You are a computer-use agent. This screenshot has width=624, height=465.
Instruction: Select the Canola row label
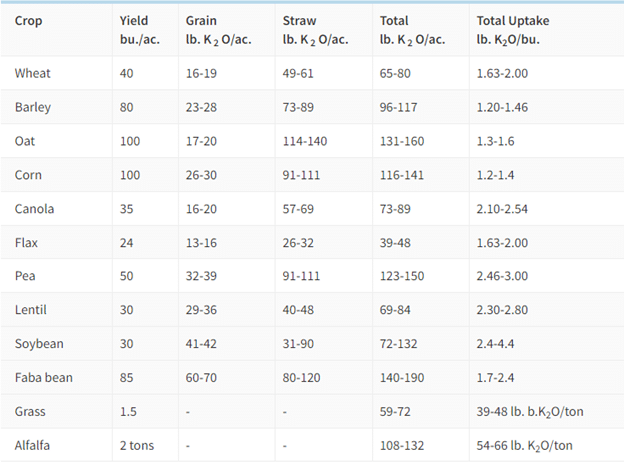tap(36, 209)
